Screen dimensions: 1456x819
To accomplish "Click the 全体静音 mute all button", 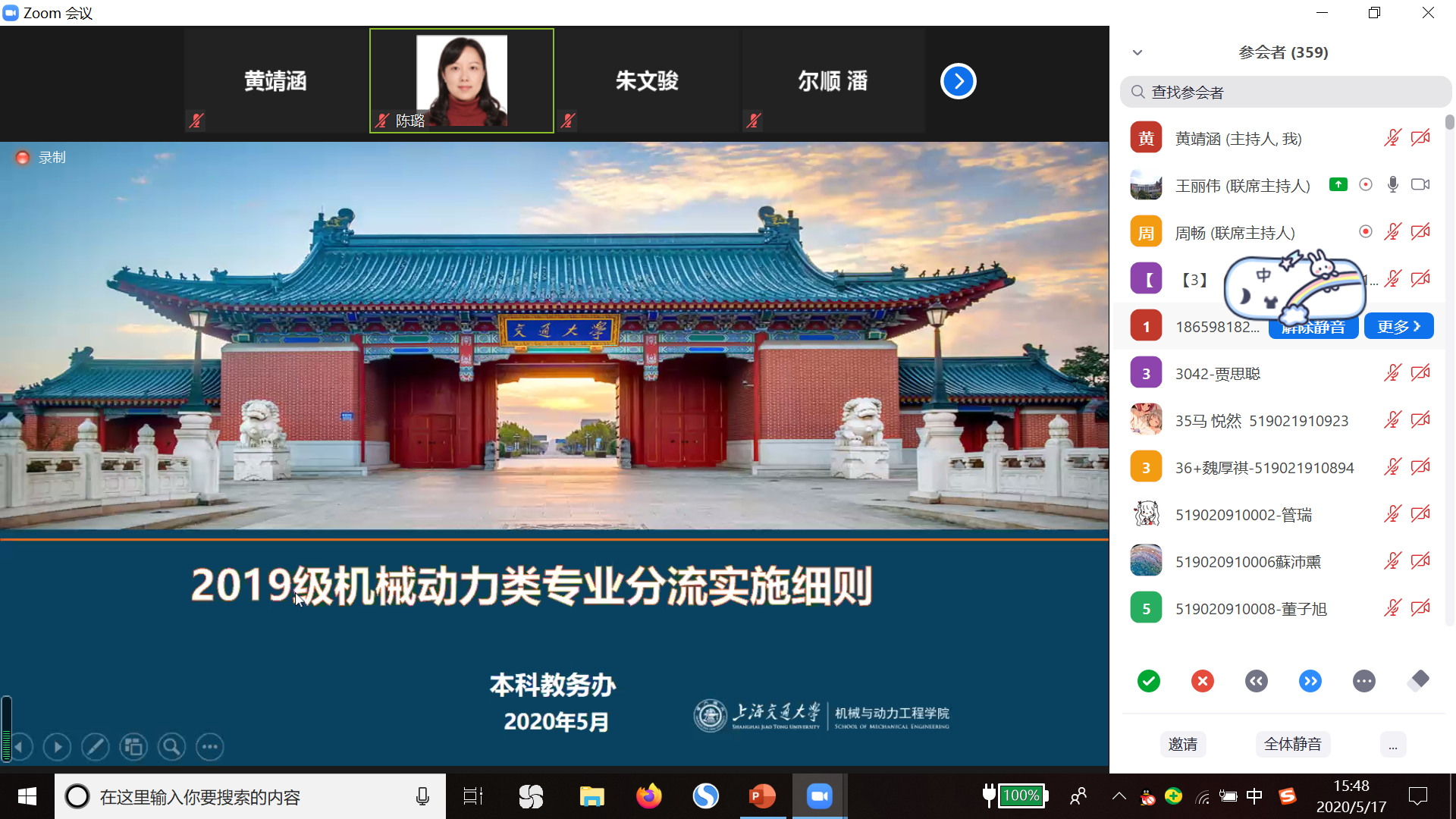I will click(1292, 745).
